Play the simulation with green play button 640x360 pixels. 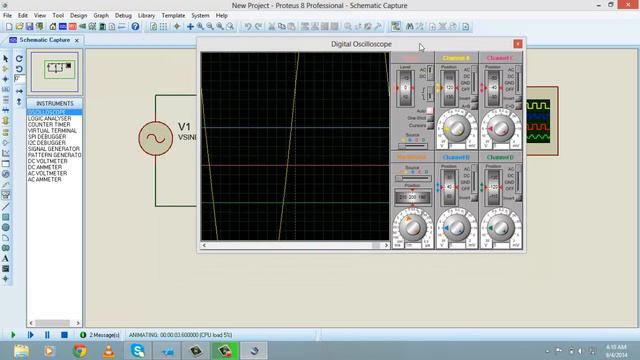click(13, 335)
